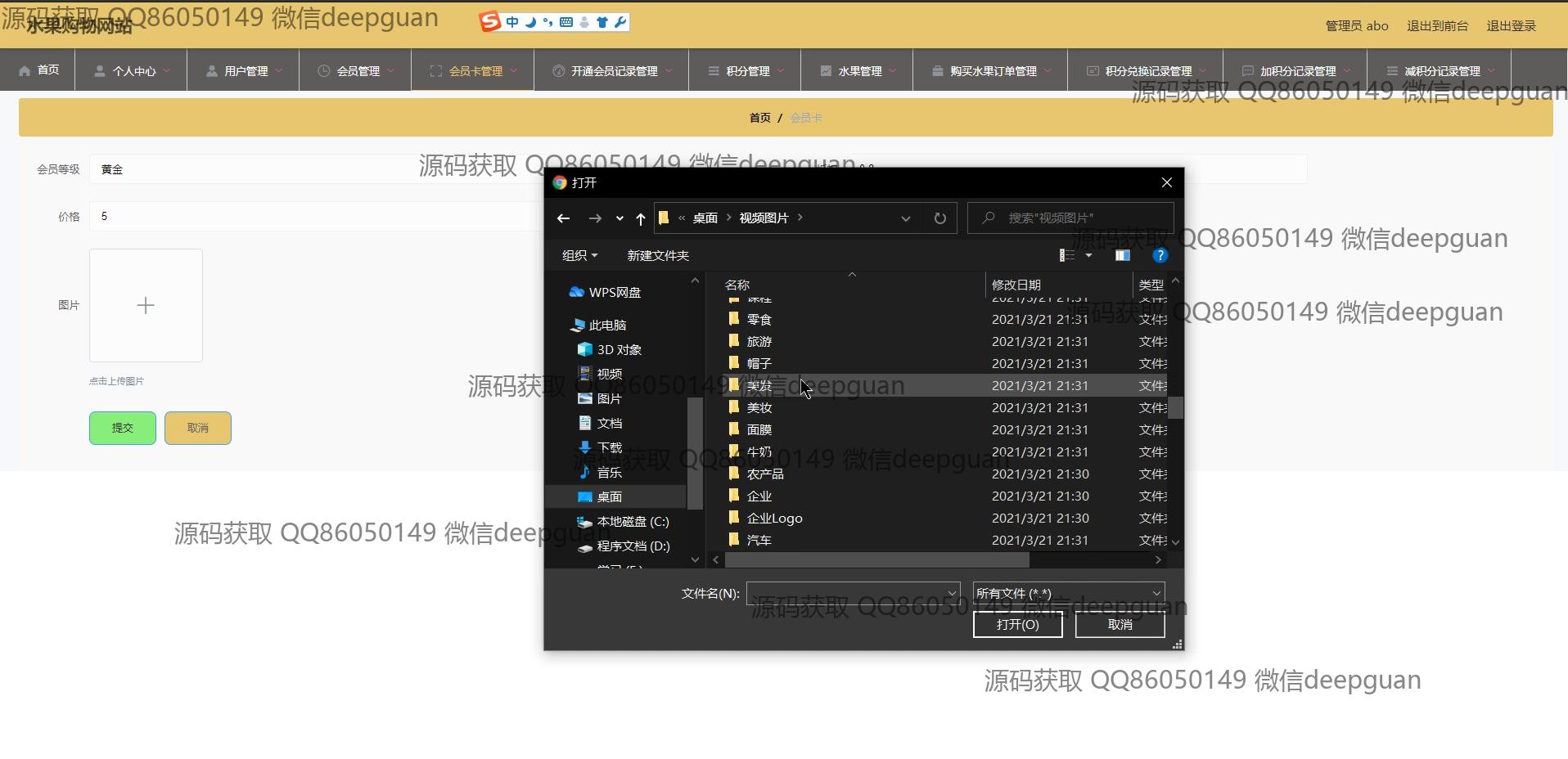Viewport: 1568px width, 759px height.
Task: Click the back arrow in file dialog
Action: coord(563,218)
